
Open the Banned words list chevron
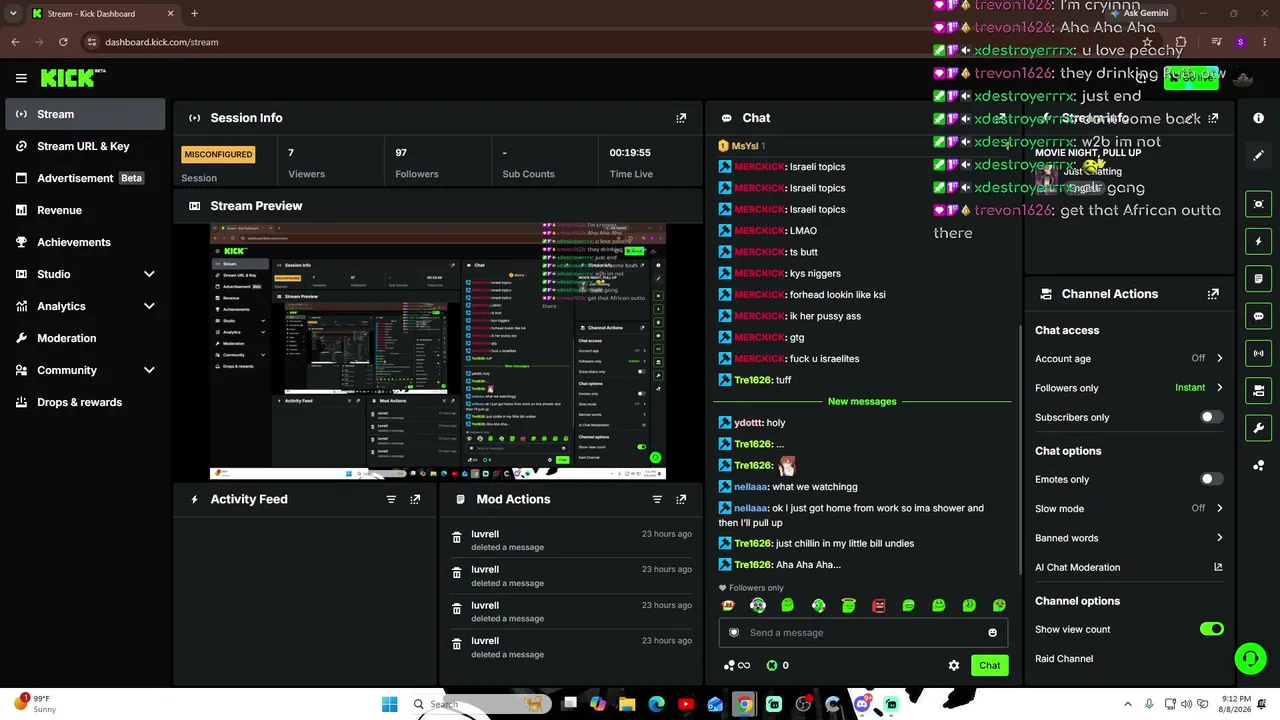[1219, 538]
